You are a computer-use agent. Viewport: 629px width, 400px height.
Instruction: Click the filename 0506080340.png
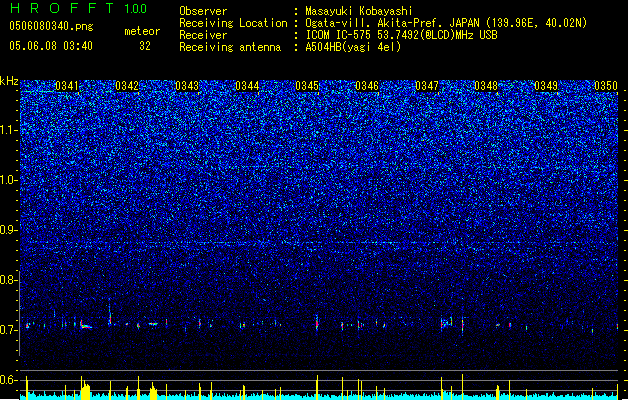point(51,26)
